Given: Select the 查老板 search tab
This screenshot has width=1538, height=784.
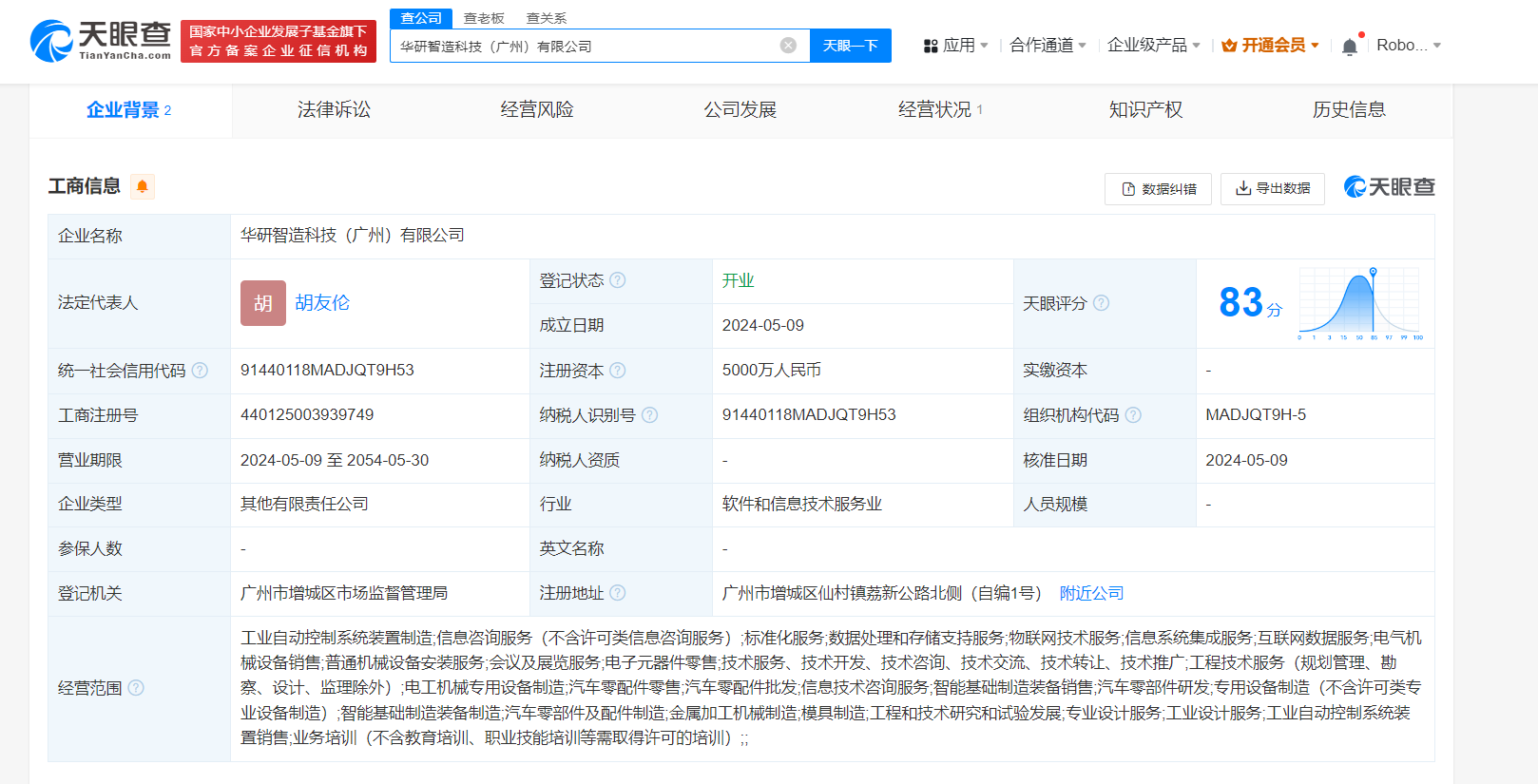Looking at the screenshot, I should click(x=484, y=18).
